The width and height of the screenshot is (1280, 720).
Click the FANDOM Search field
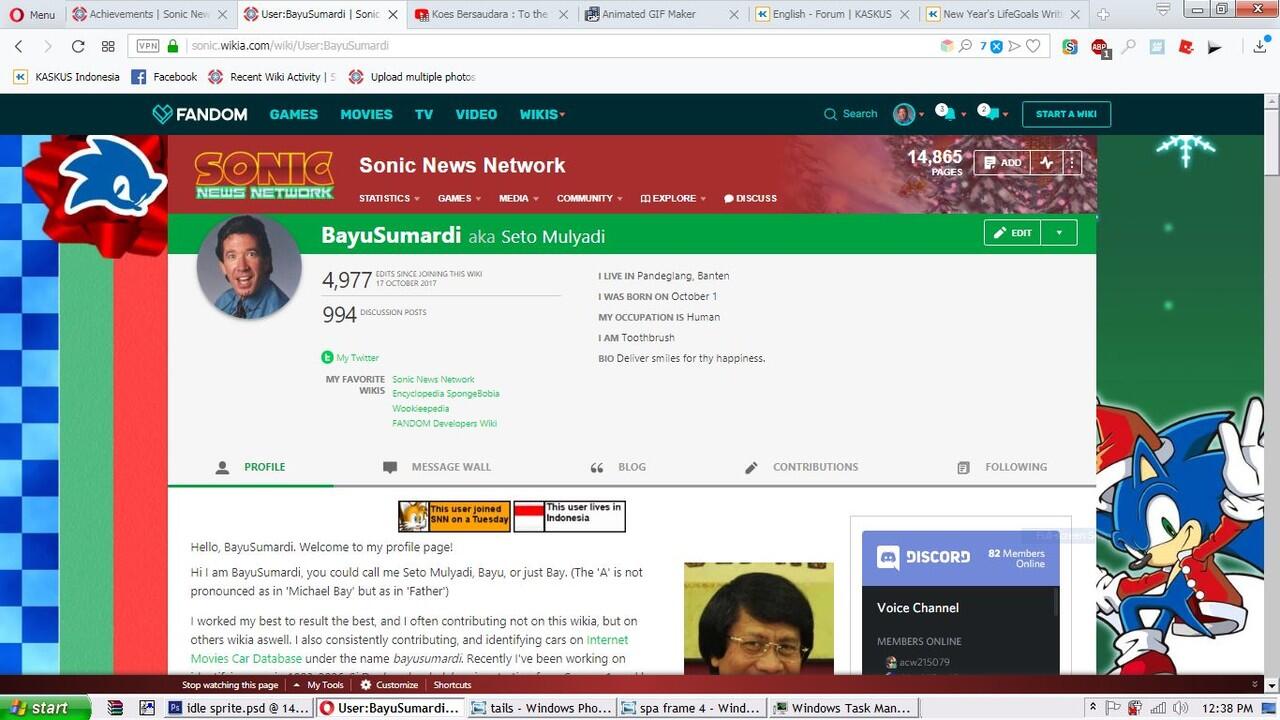(x=850, y=114)
